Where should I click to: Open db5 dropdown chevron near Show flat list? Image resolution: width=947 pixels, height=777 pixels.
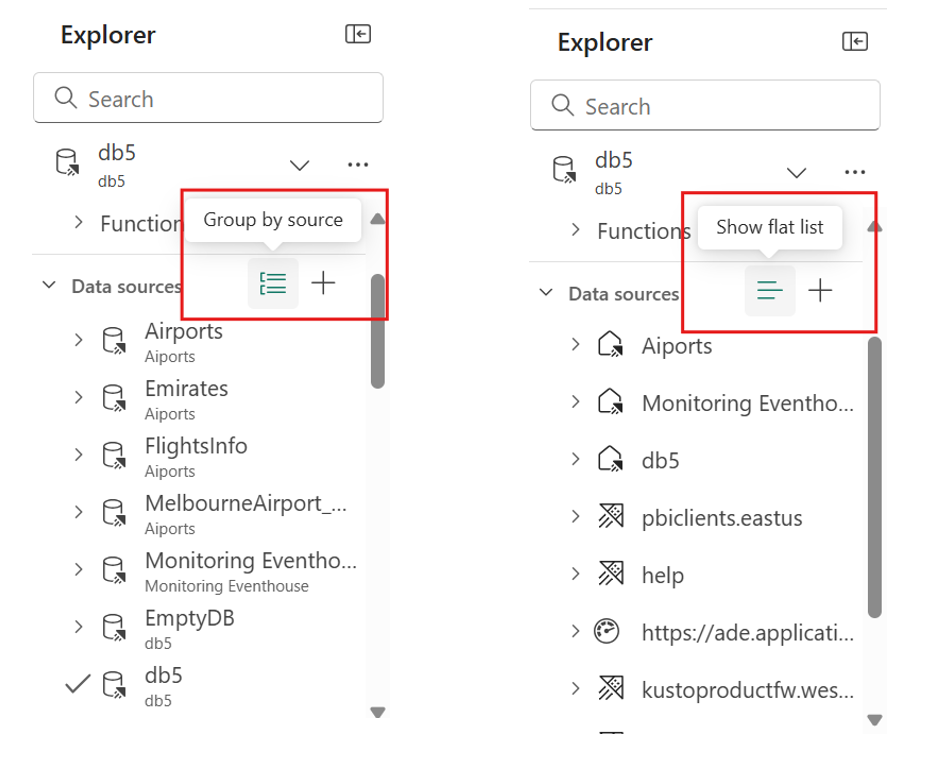coord(796,172)
